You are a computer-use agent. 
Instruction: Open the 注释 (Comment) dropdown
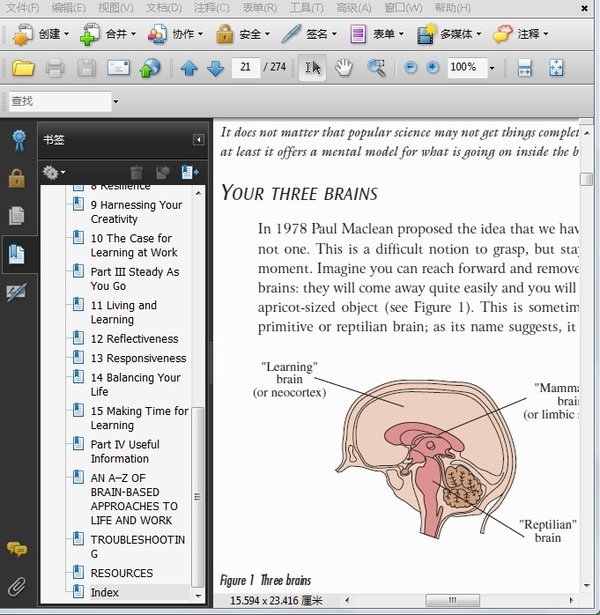521,35
